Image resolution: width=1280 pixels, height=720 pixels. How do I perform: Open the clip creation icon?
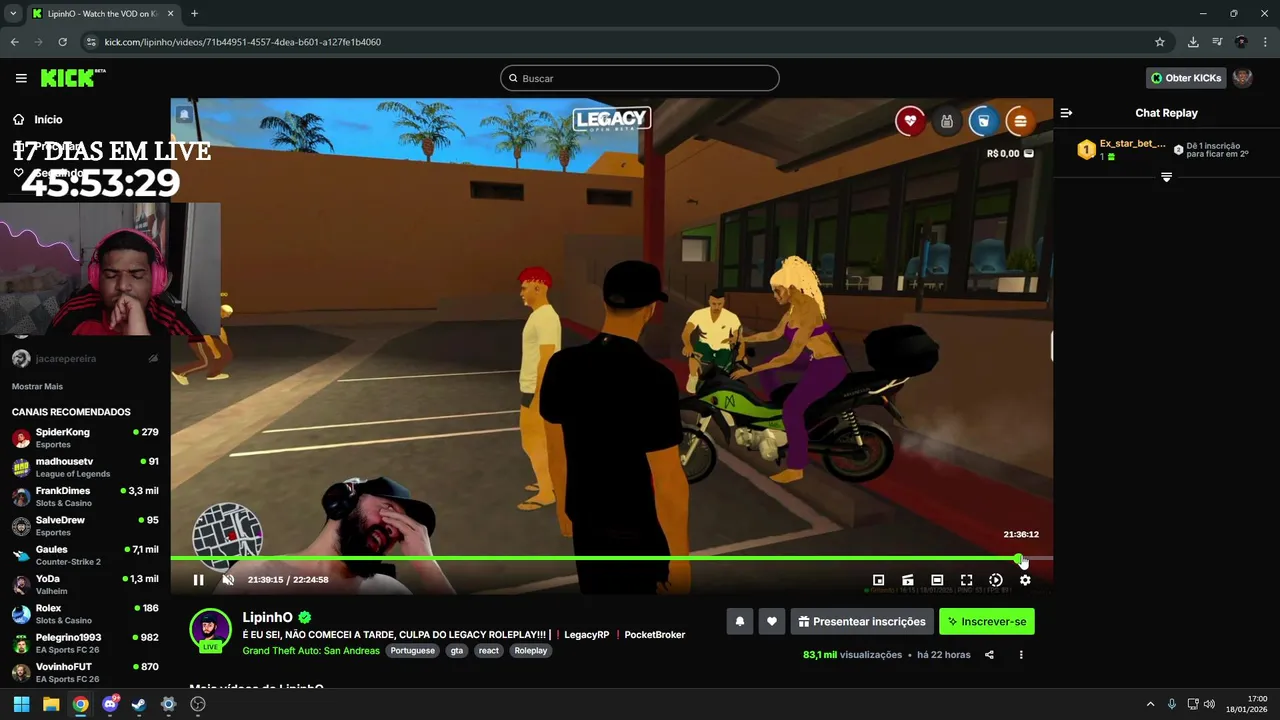[908, 580]
